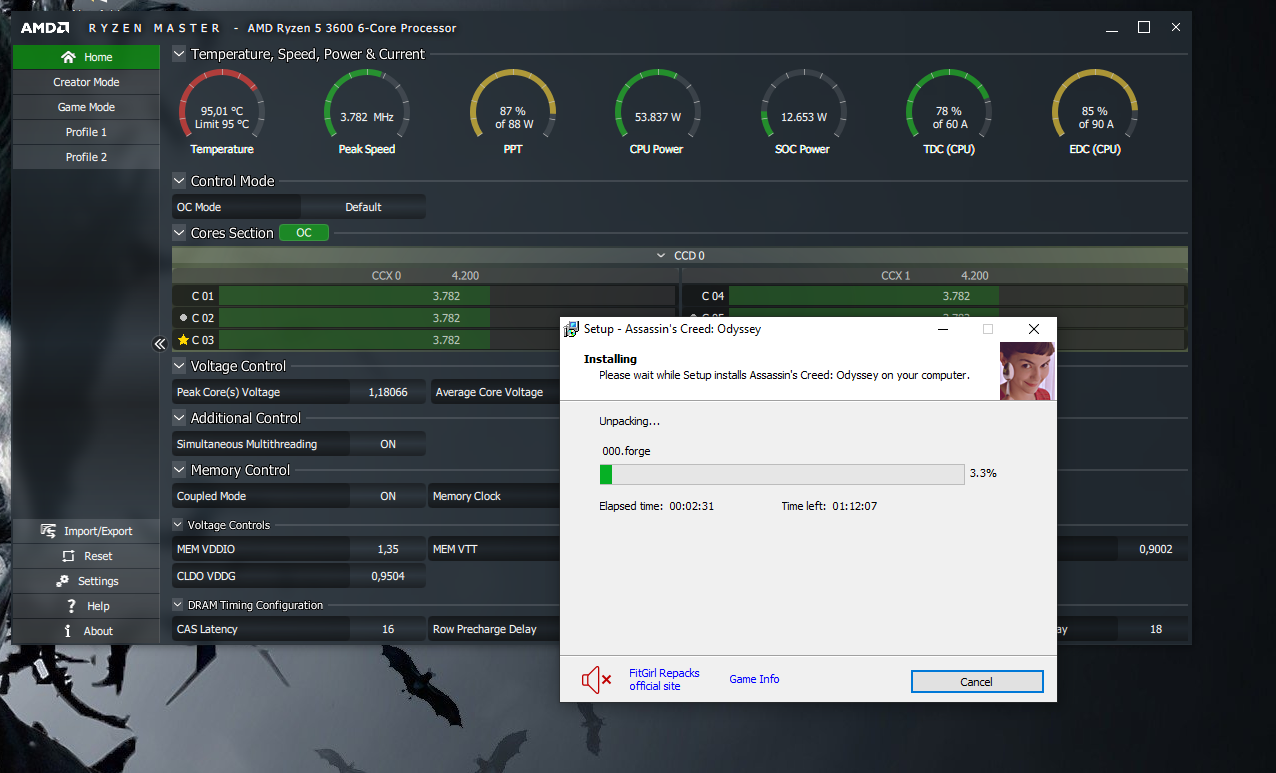Open Settings in Ryzen Master sidebar
The height and width of the screenshot is (773, 1276).
[x=86, y=581]
